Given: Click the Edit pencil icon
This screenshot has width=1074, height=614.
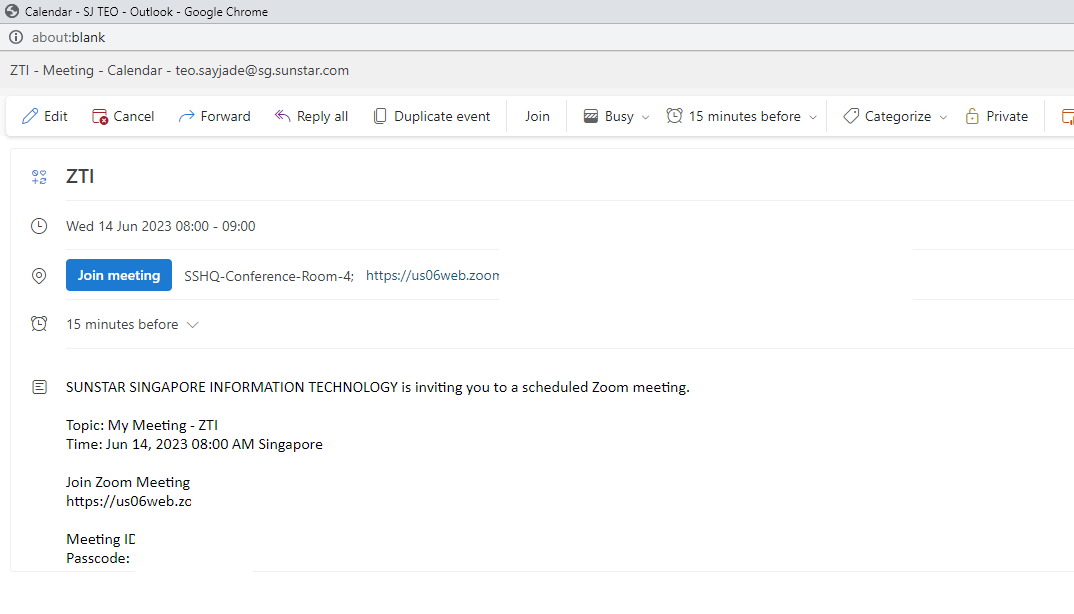Looking at the screenshot, I should pyautogui.click(x=30, y=116).
